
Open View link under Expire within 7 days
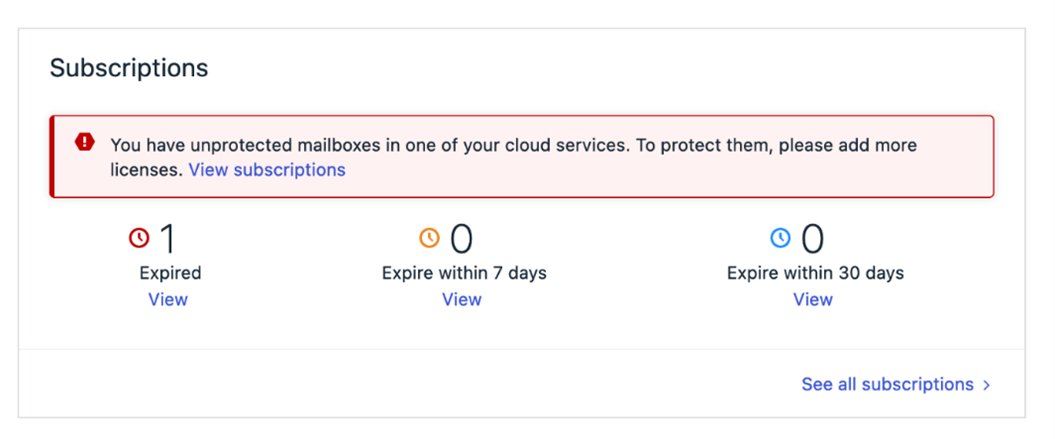pyautogui.click(x=462, y=299)
